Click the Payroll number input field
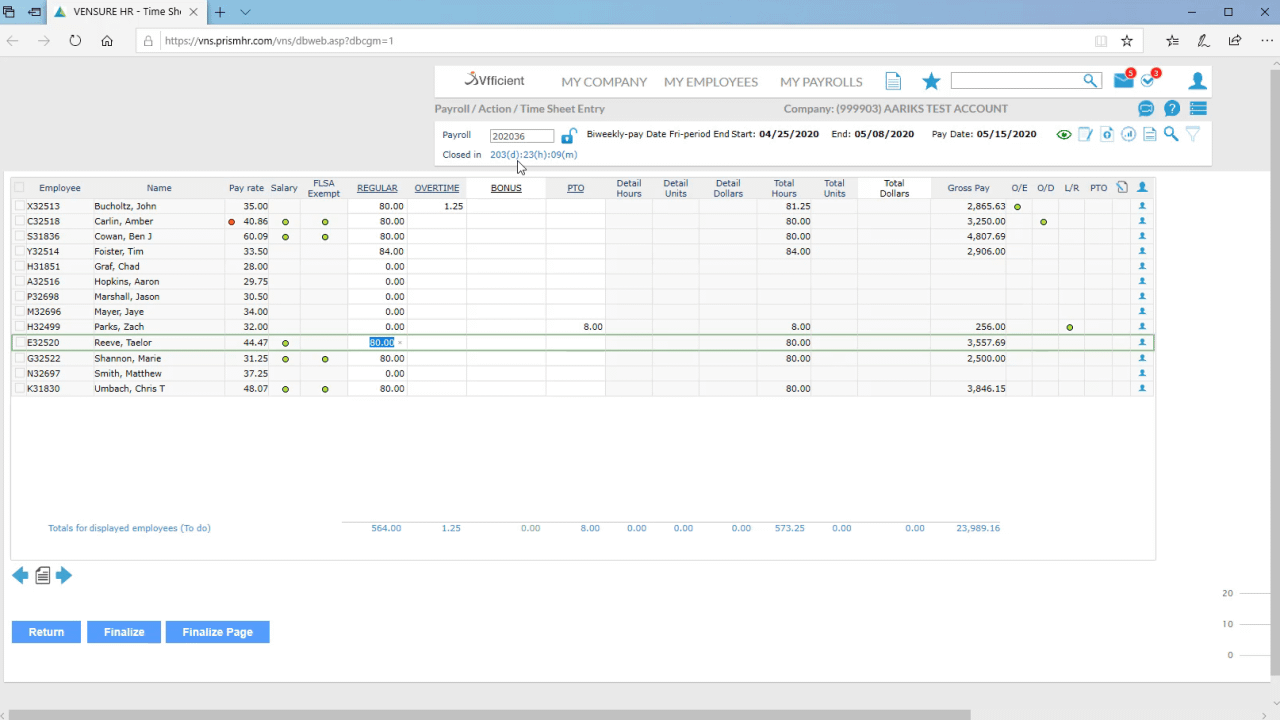Image resolution: width=1280 pixels, height=720 pixels. 521,136
